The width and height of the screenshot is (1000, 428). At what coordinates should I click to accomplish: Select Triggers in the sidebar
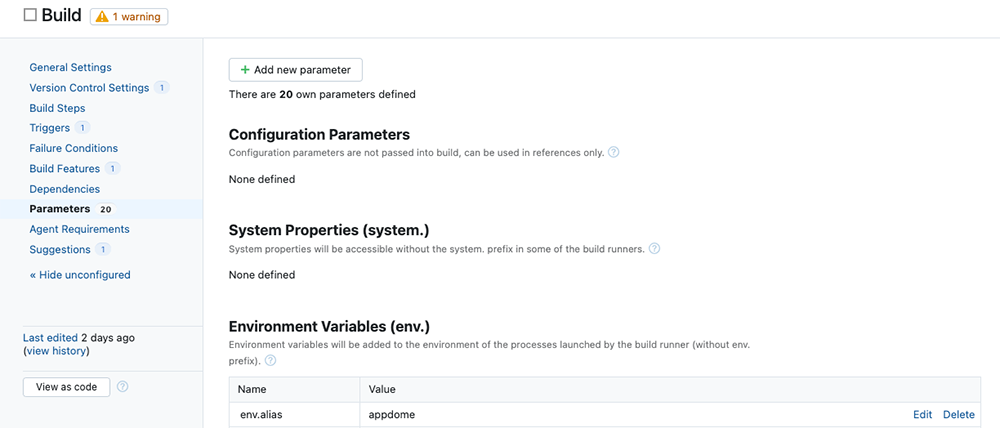click(50, 128)
